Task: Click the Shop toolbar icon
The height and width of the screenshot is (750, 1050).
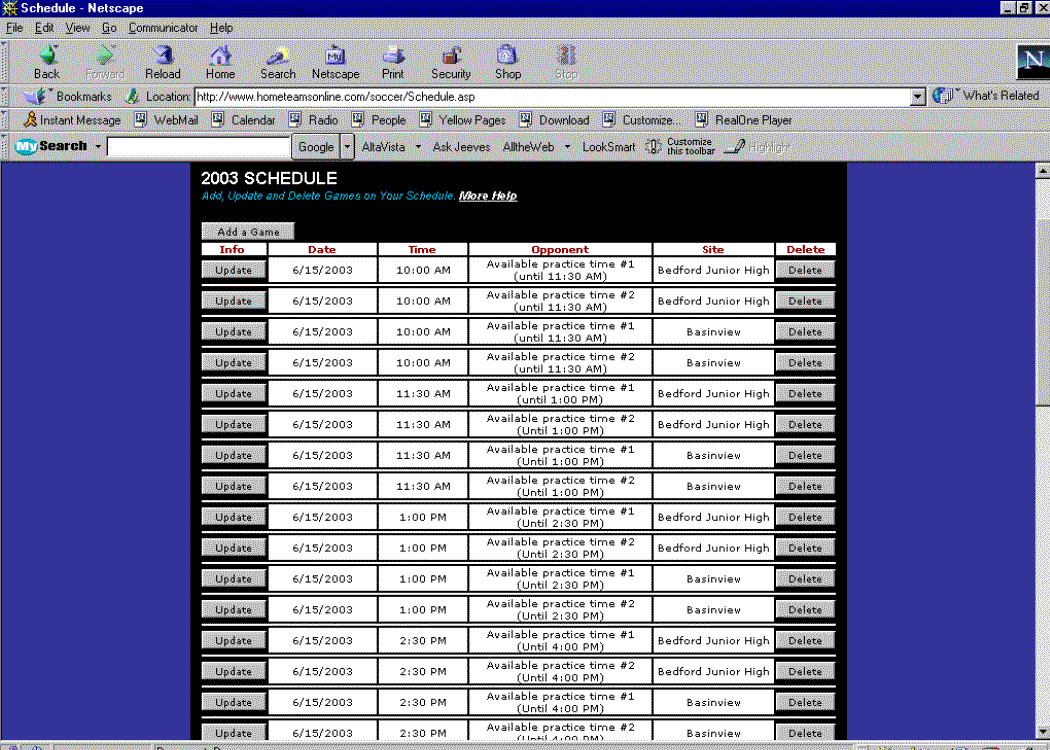Action: (508, 62)
